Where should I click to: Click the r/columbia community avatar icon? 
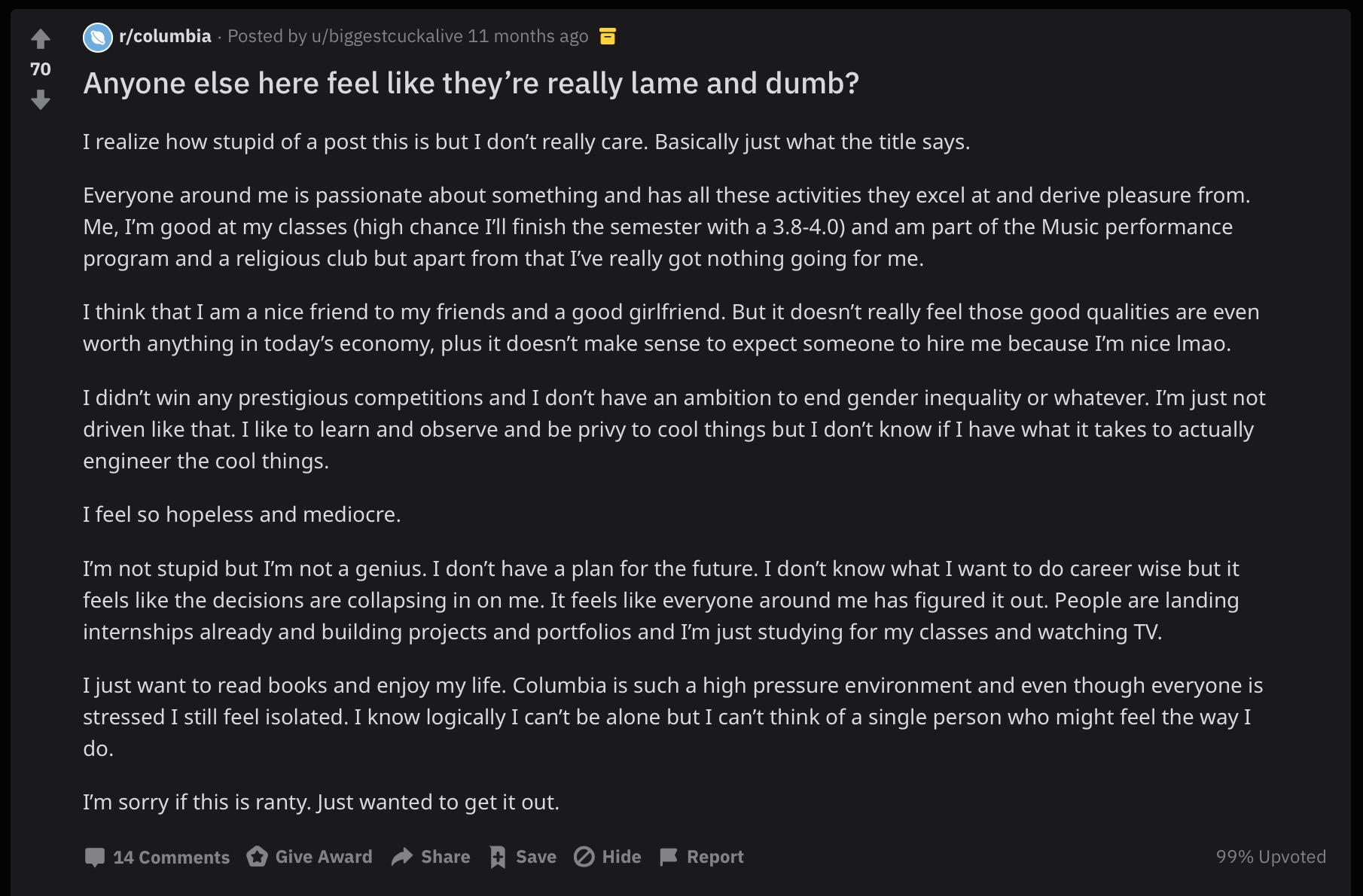pos(98,37)
